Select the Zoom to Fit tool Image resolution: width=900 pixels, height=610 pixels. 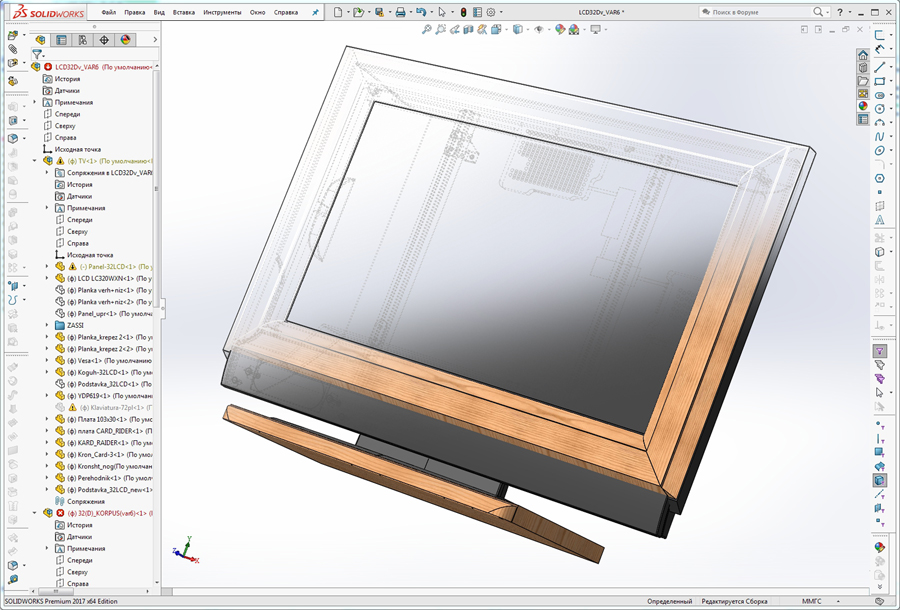tap(428, 30)
